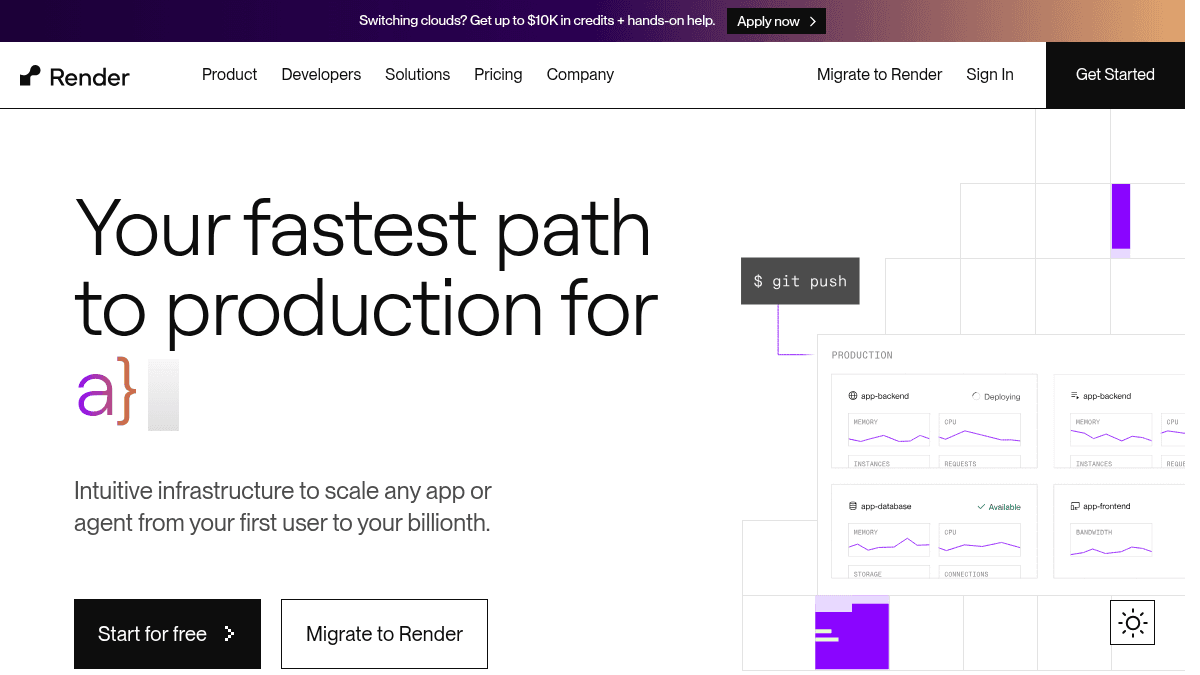Viewport: 1200px width, 675px height.
Task: Click the database icon beside app-database
Action: tap(853, 506)
